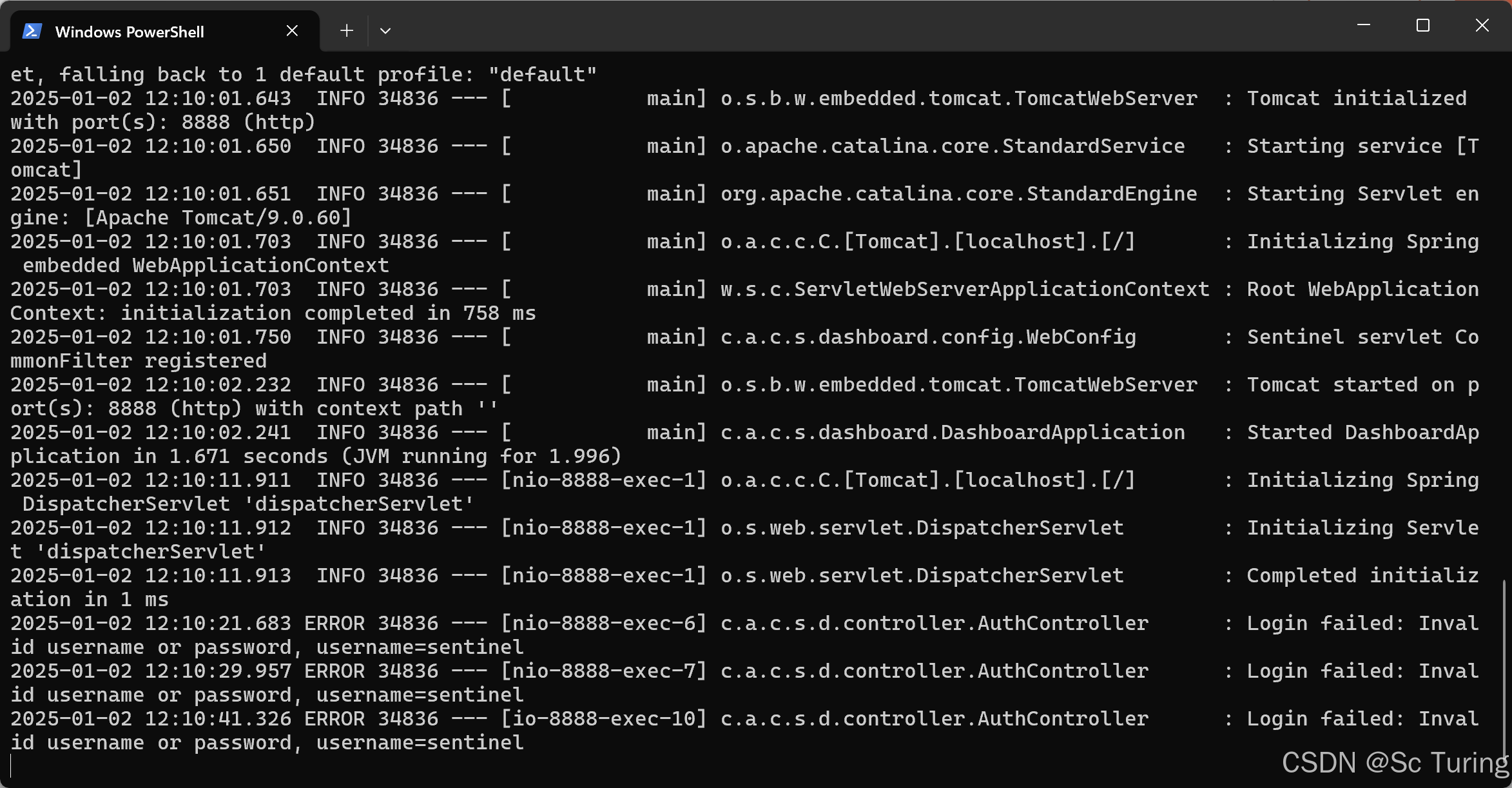
Task: Maximize the terminal window
Action: coord(1423,25)
